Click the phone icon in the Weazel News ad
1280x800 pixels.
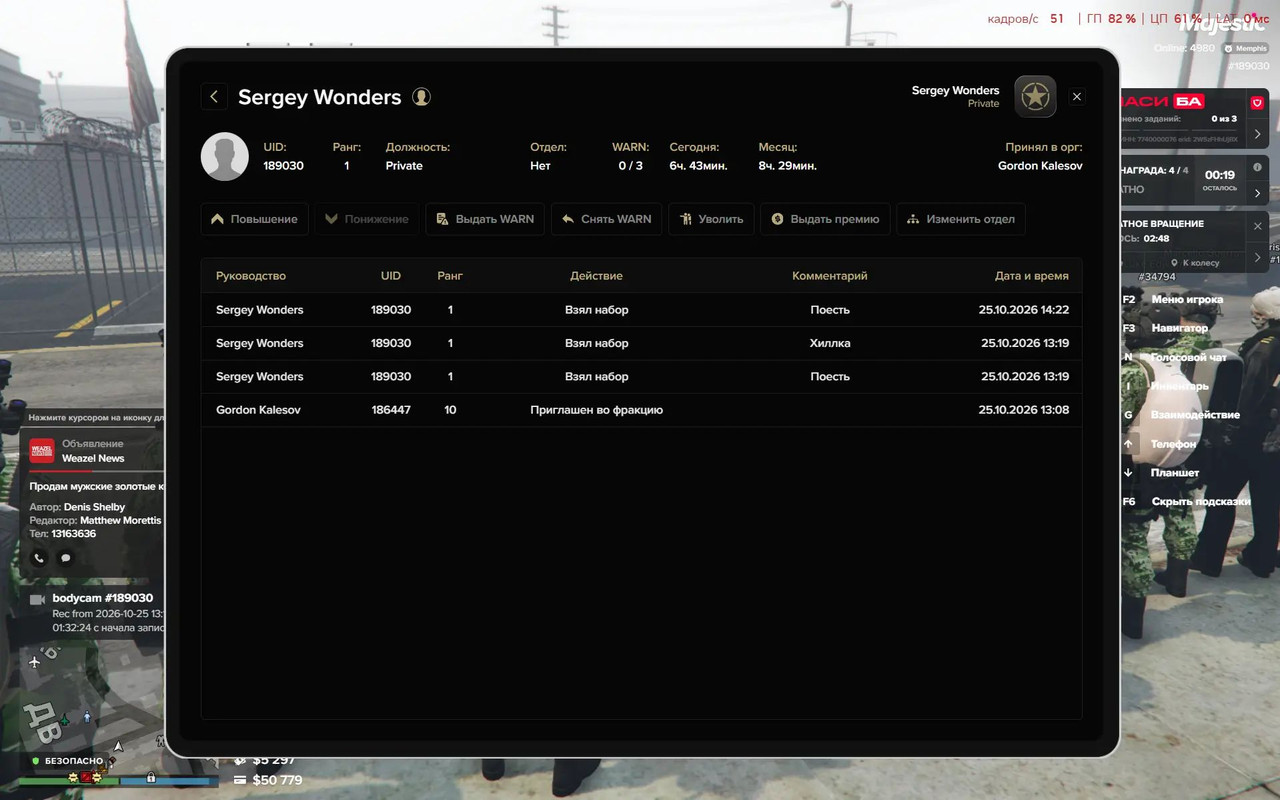pos(39,558)
